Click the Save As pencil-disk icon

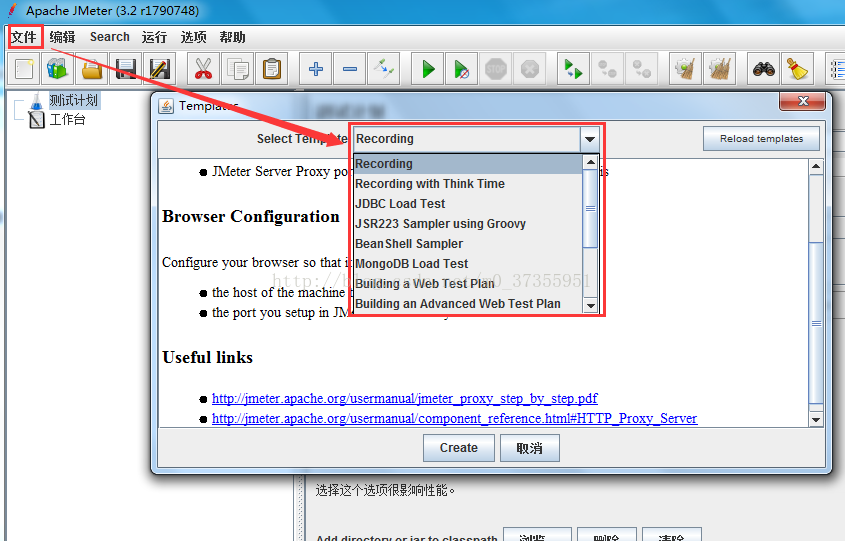click(x=160, y=69)
